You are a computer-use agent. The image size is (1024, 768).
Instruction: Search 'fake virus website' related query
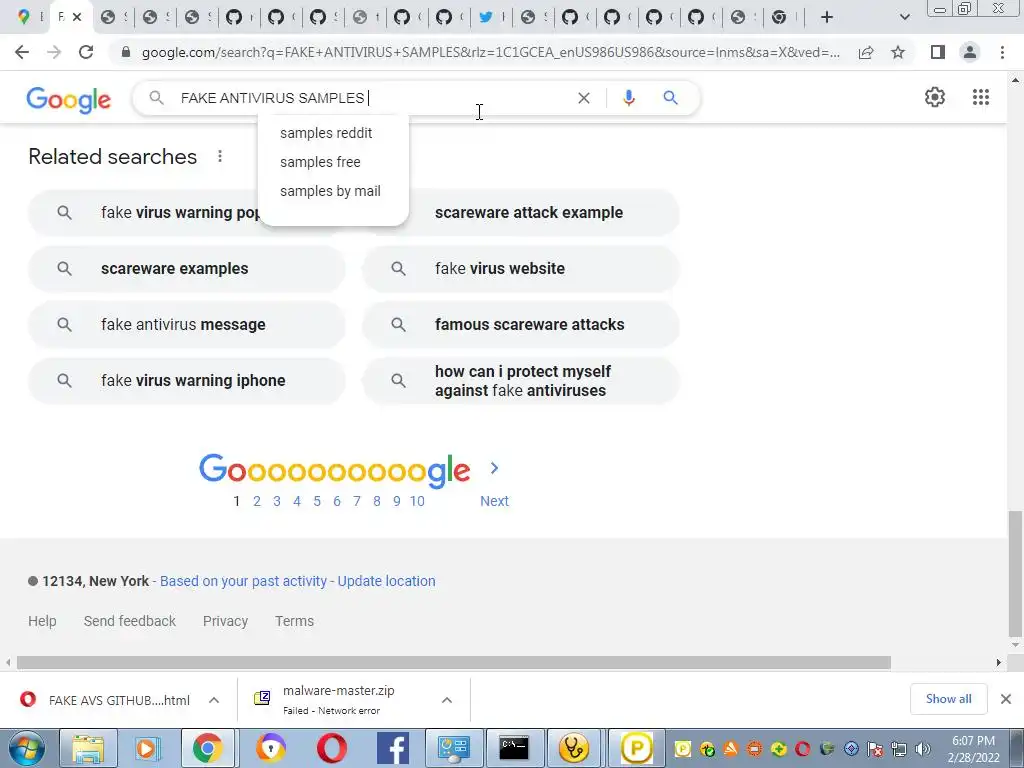click(x=520, y=268)
